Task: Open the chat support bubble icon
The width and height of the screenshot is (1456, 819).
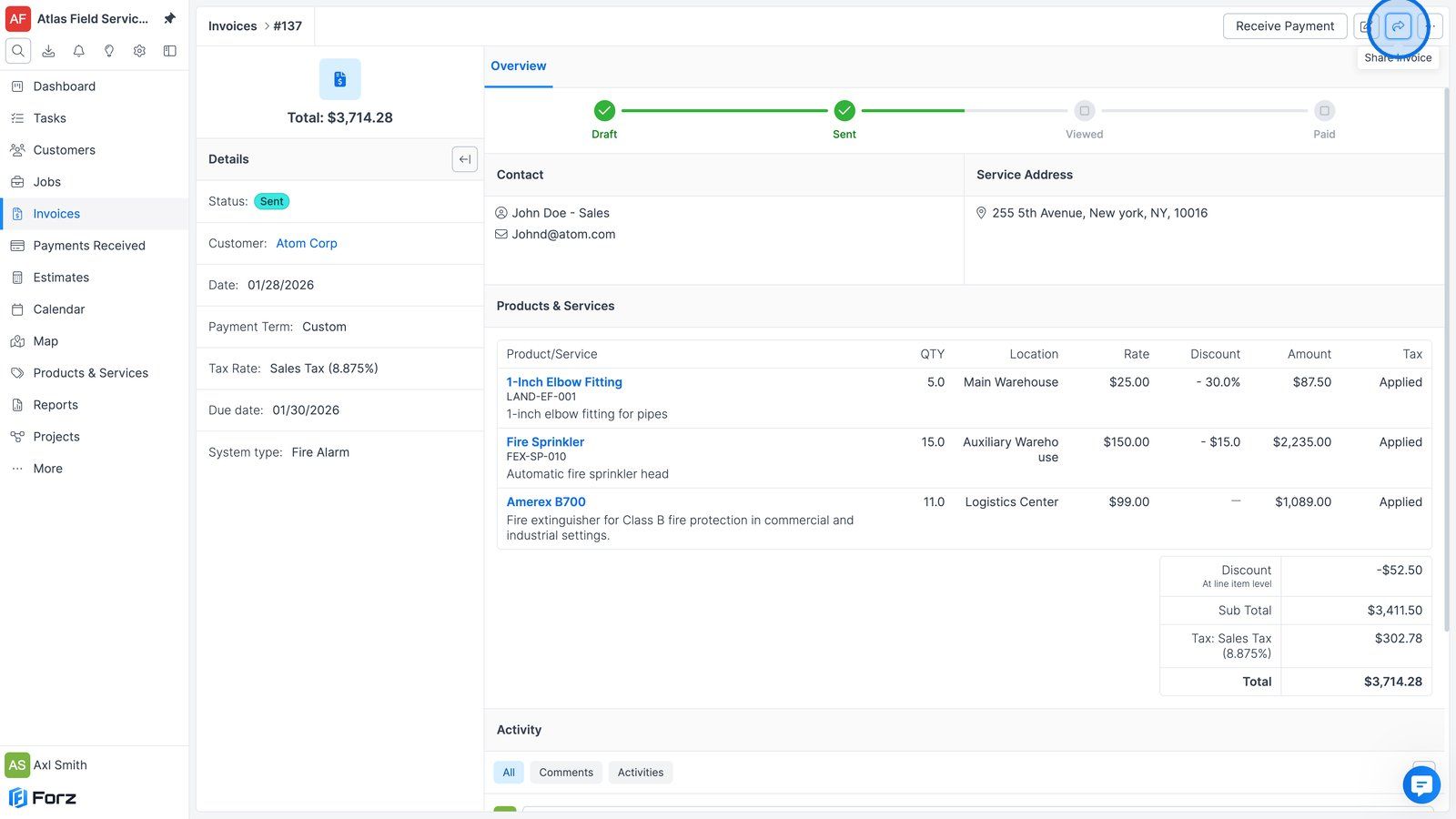Action: point(1421,784)
